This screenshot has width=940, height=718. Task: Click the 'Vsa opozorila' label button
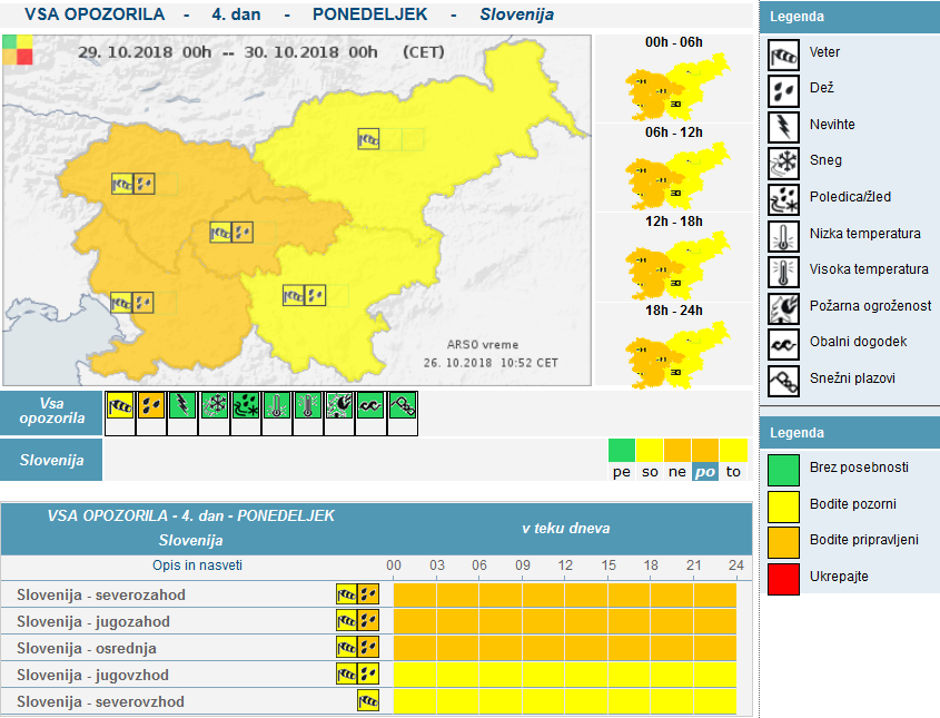(x=52, y=413)
